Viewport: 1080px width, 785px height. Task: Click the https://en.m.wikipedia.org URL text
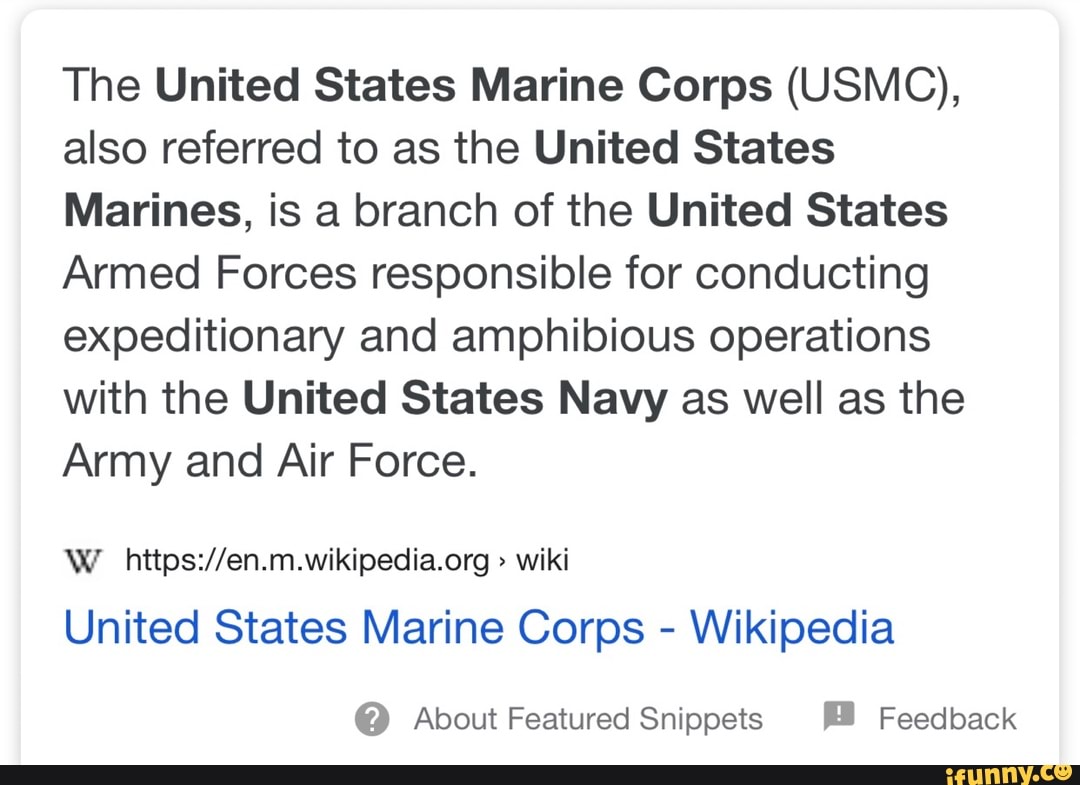pyautogui.click(x=304, y=561)
